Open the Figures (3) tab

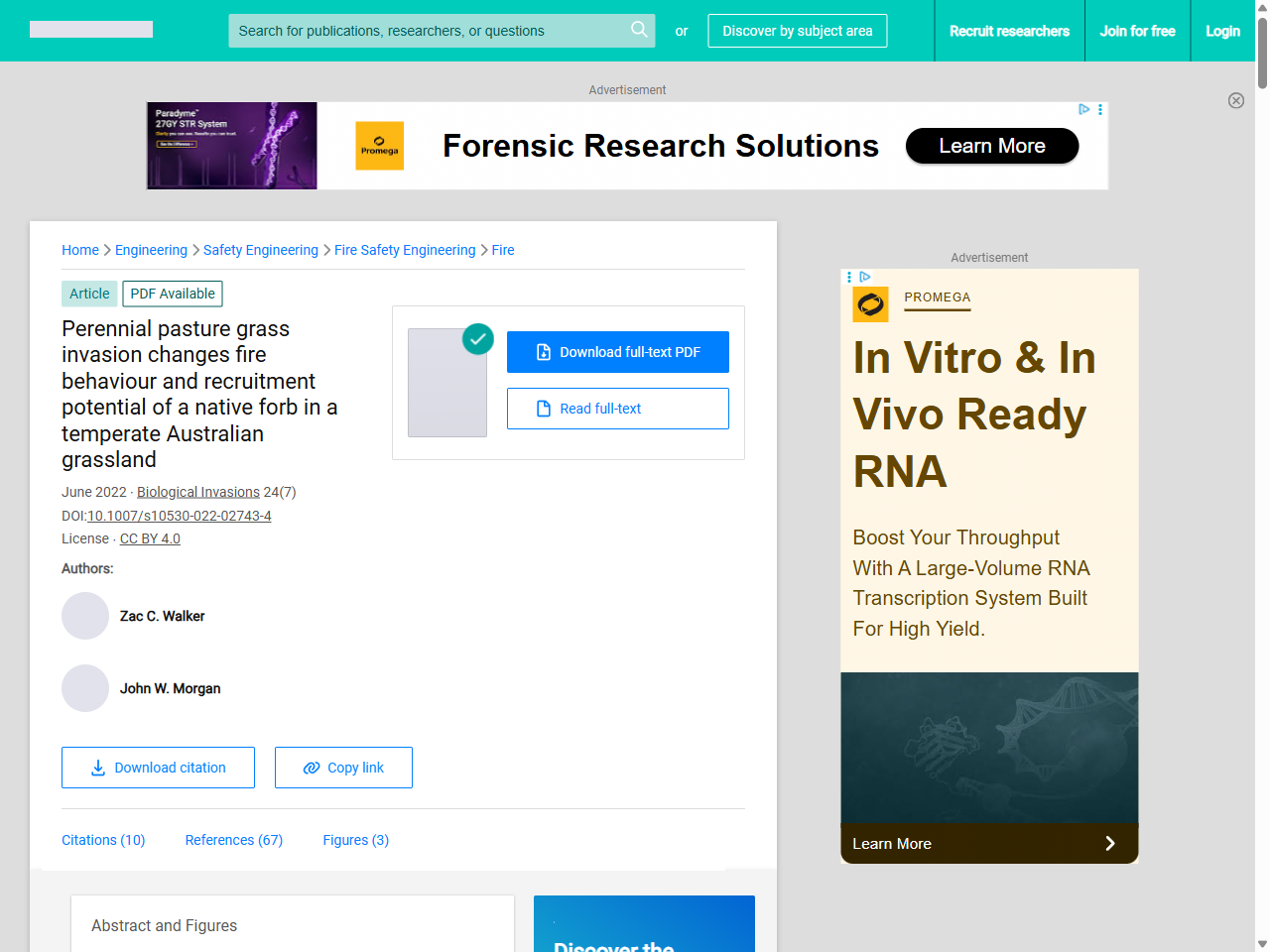355,840
